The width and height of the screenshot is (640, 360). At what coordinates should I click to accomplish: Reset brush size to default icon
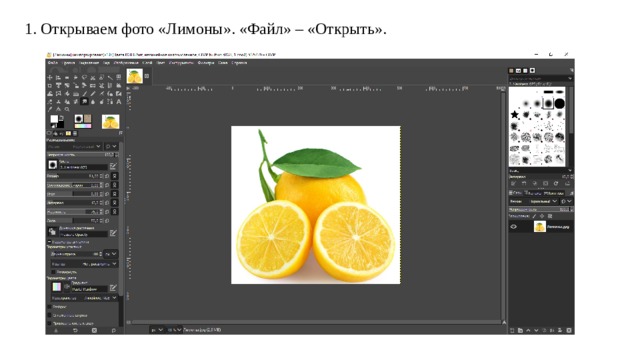click(107, 176)
